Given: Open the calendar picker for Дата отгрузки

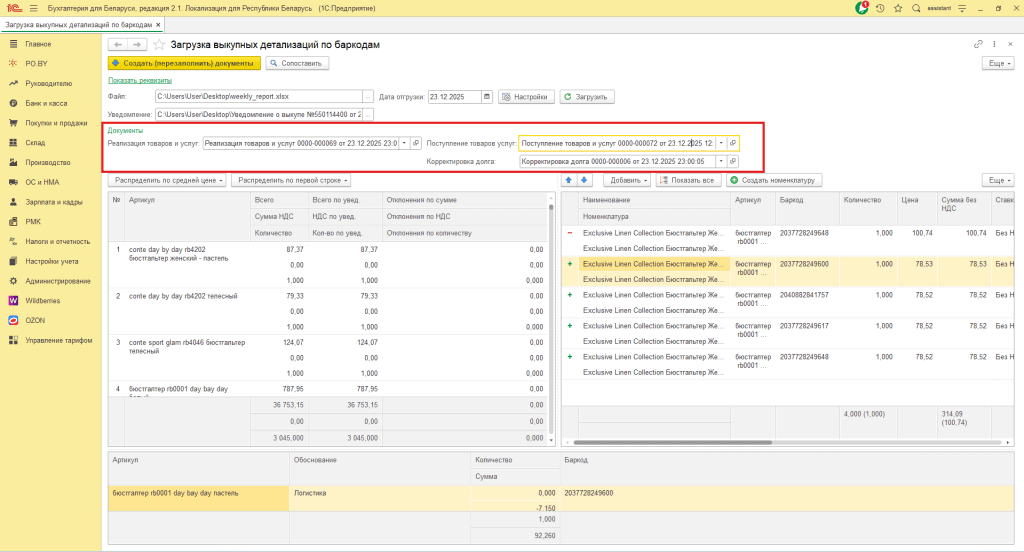Looking at the screenshot, I should (487, 97).
